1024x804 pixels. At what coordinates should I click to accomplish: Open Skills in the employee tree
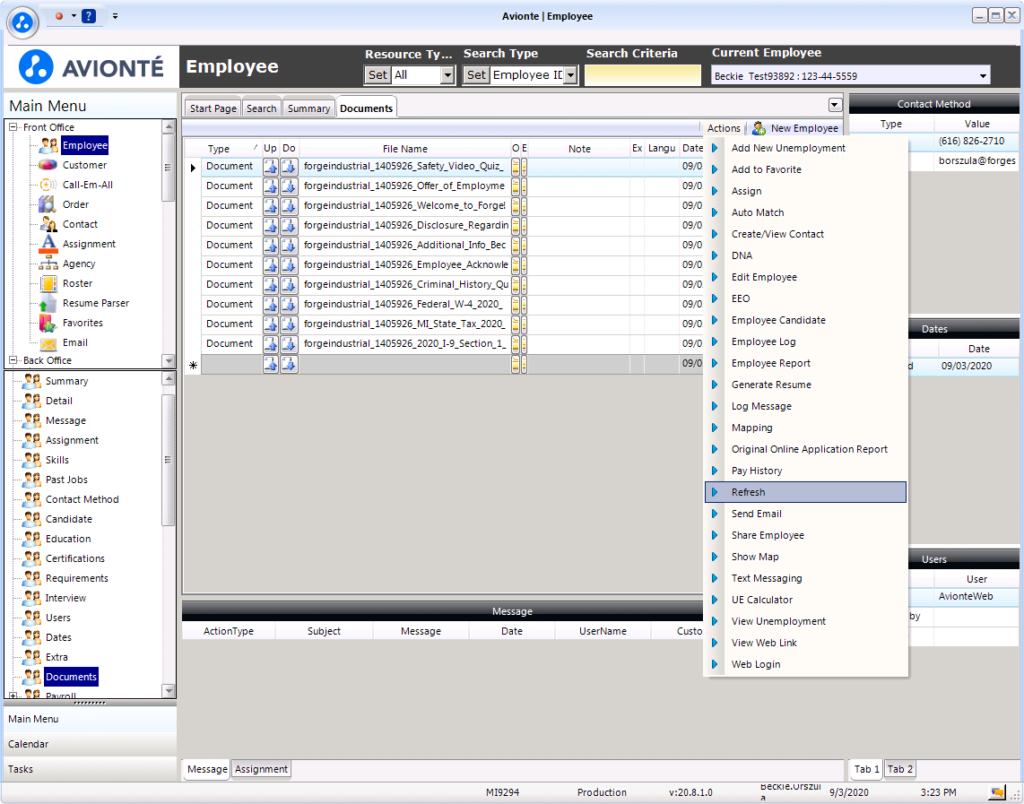(57, 460)
